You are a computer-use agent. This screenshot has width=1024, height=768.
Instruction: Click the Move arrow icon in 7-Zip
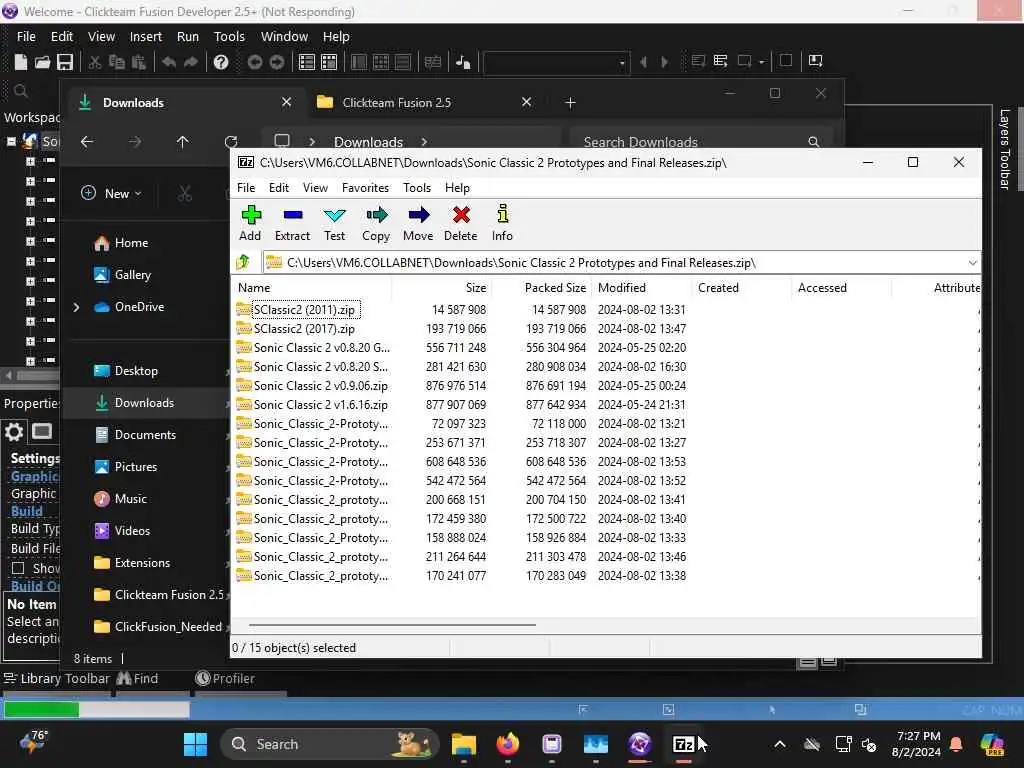tap(418, 223)
